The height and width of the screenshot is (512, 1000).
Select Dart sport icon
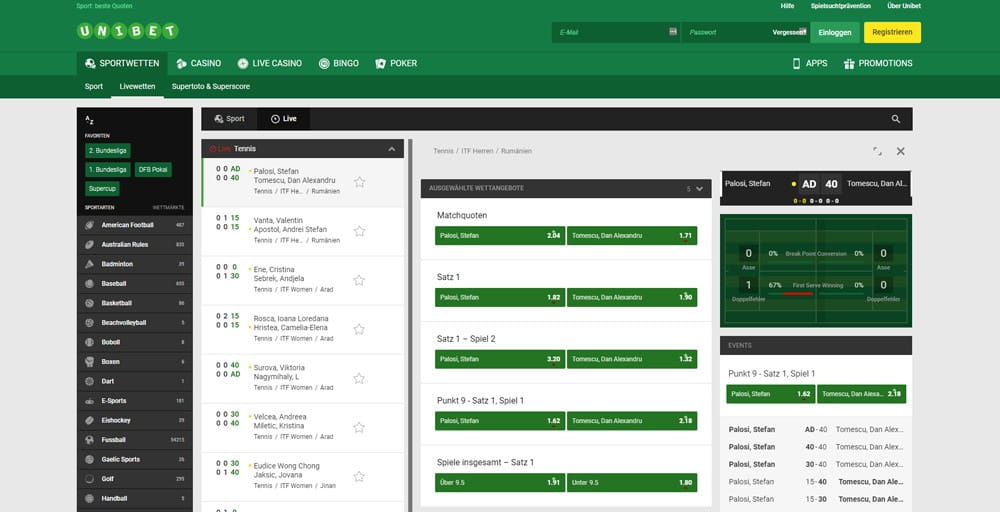point(89,381)
